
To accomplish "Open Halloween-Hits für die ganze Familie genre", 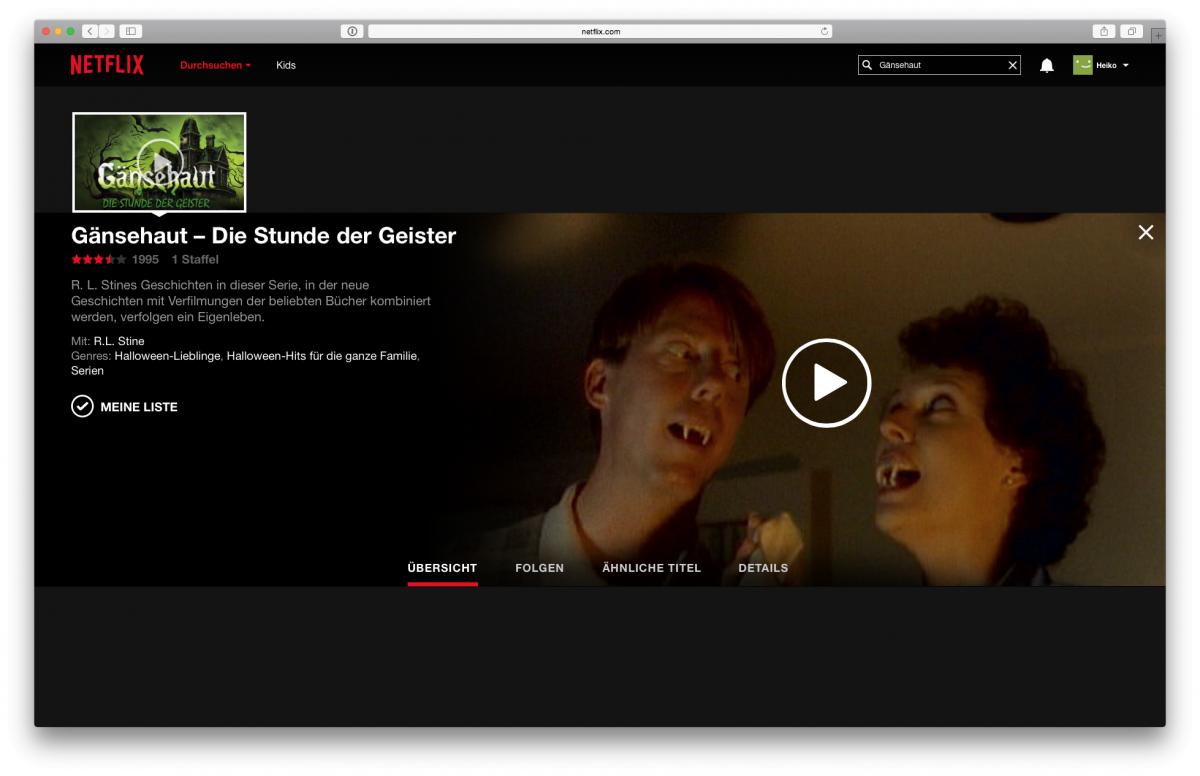I will [x=322, y=355].
